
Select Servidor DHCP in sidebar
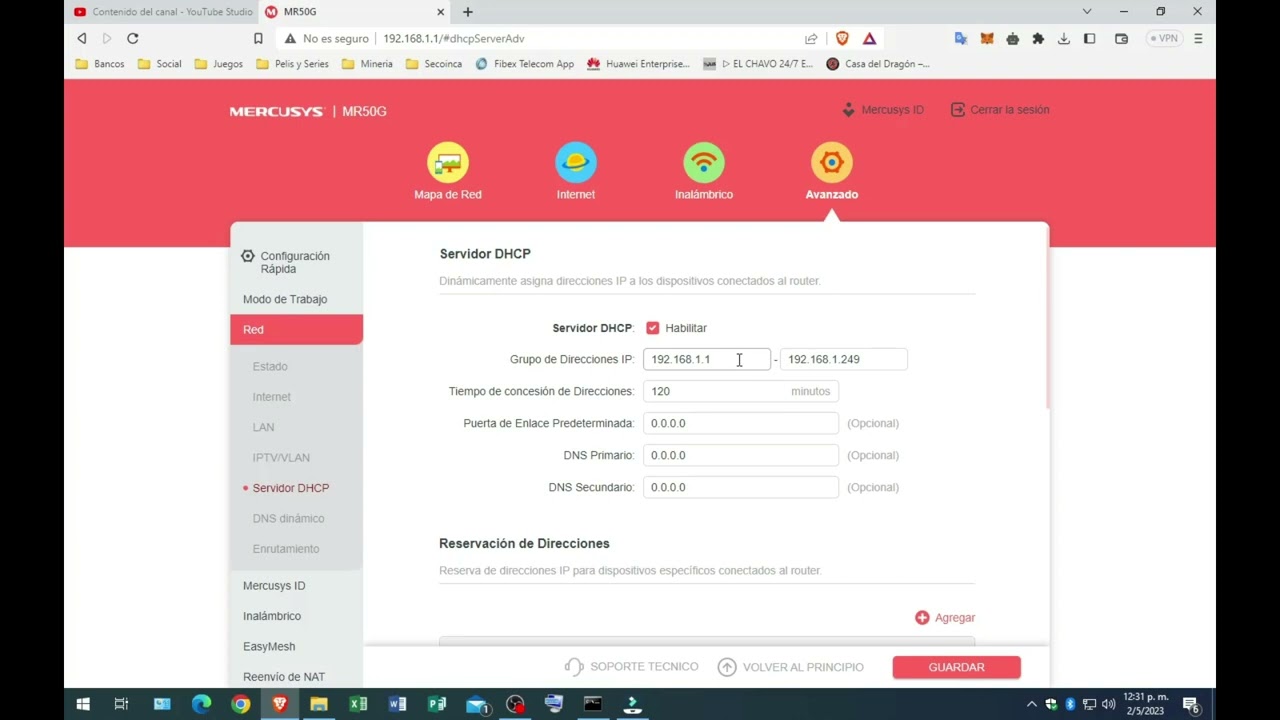point(291,488)
